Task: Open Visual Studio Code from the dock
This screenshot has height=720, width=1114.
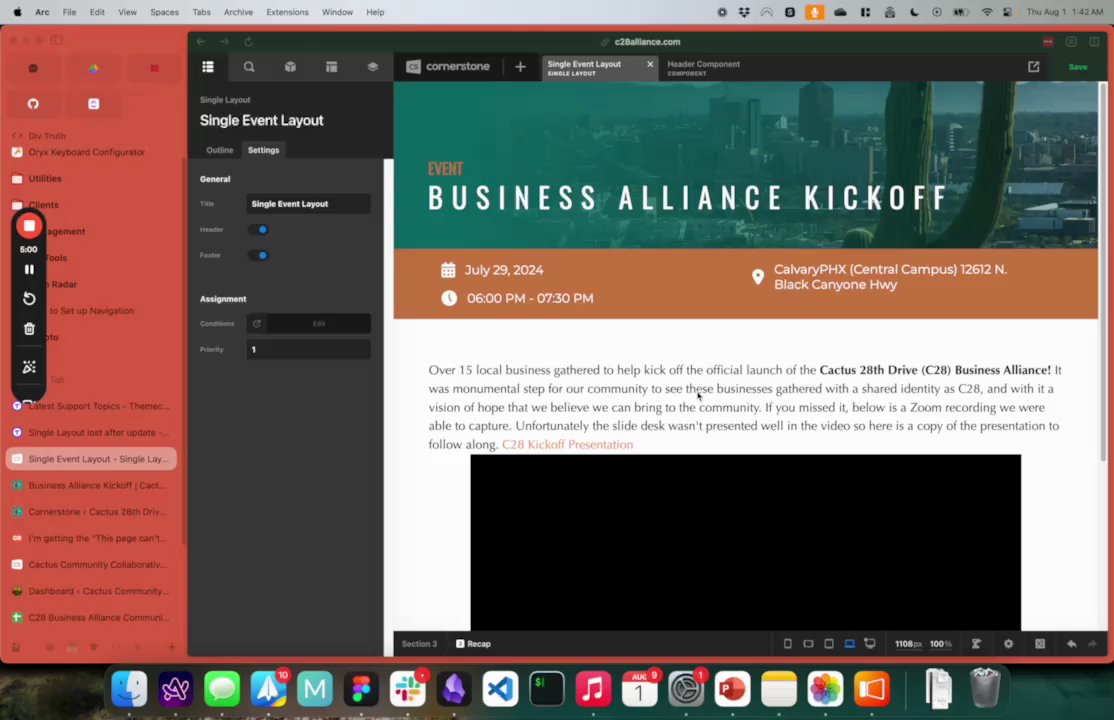Action: [x=500, y=689]
